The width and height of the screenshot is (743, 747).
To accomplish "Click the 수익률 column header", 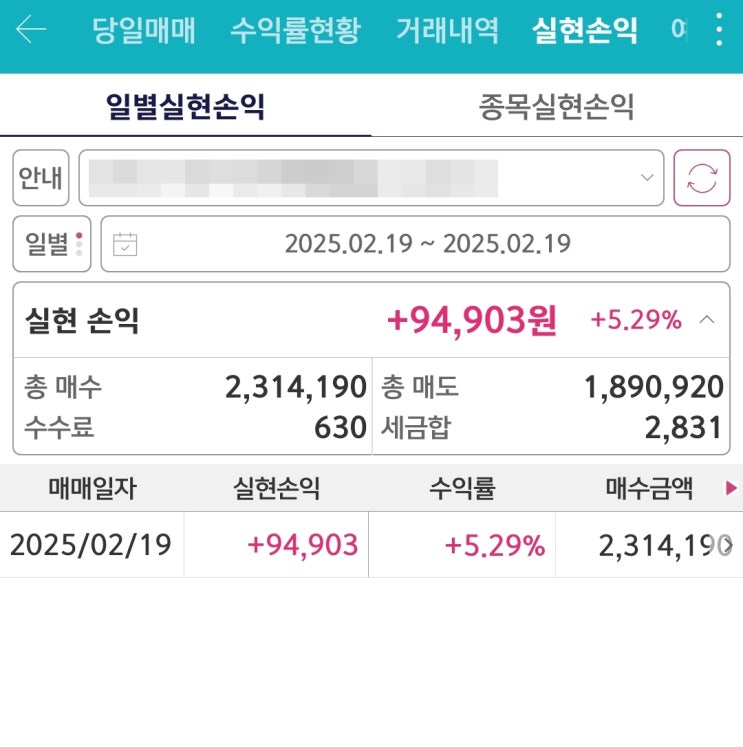I will pyautogui.click(x=462, y=488).
